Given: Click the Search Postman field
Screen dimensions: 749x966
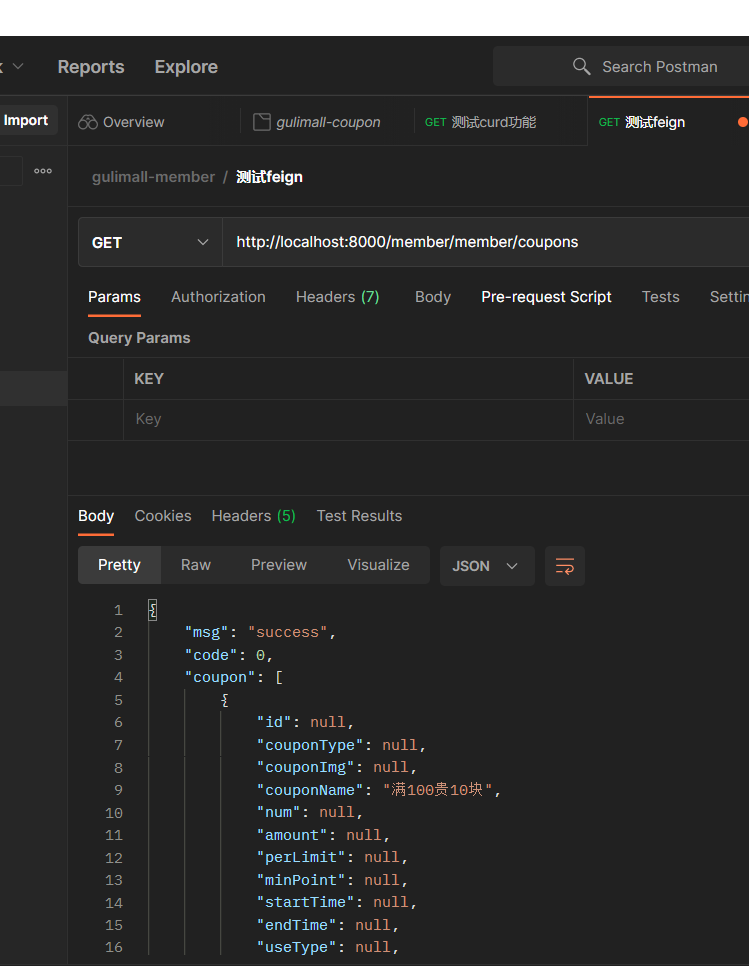Looking at the screenshot, I should pos(621,67).
